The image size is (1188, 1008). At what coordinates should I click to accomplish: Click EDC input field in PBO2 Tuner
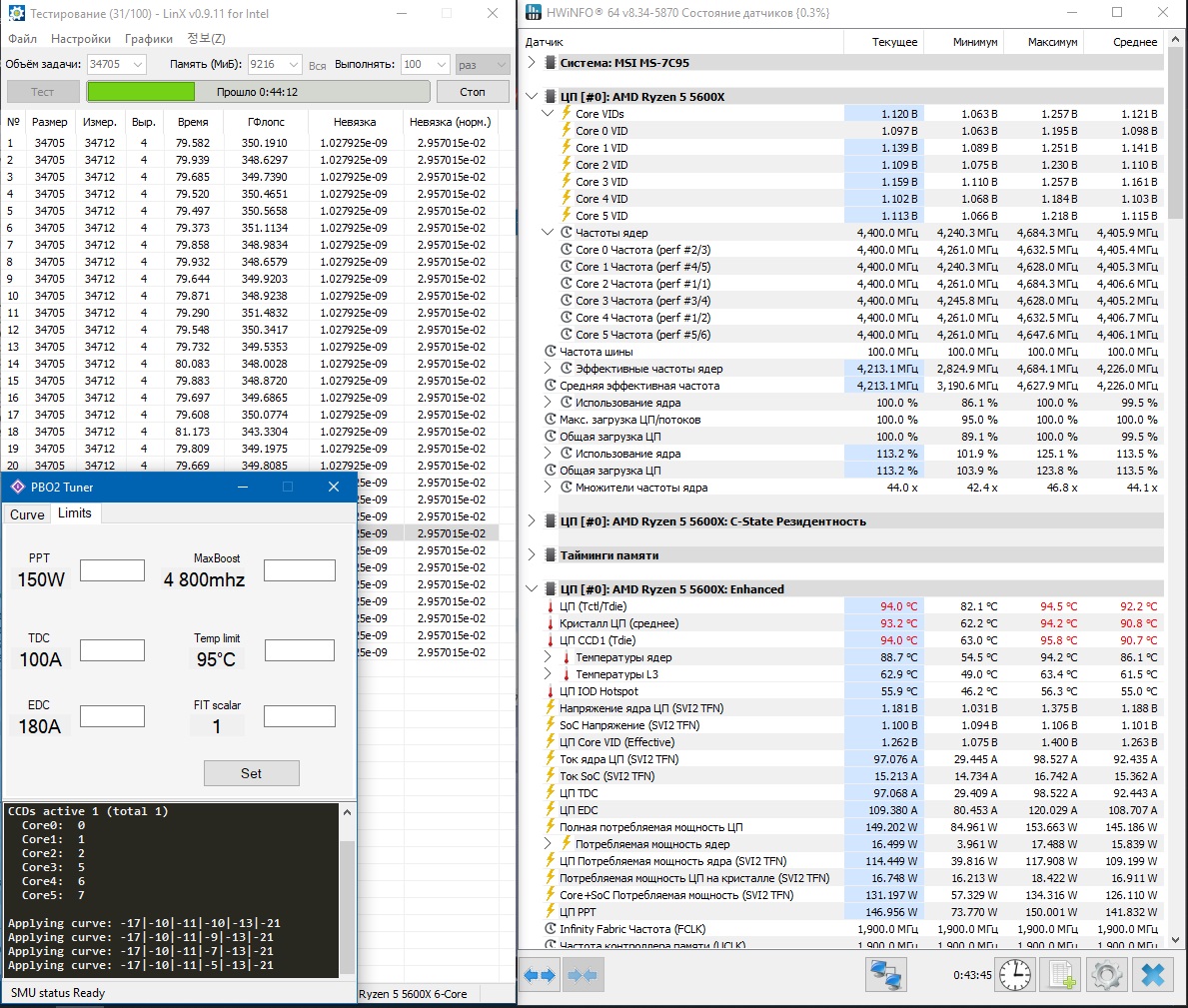click(x=112, y=716)
